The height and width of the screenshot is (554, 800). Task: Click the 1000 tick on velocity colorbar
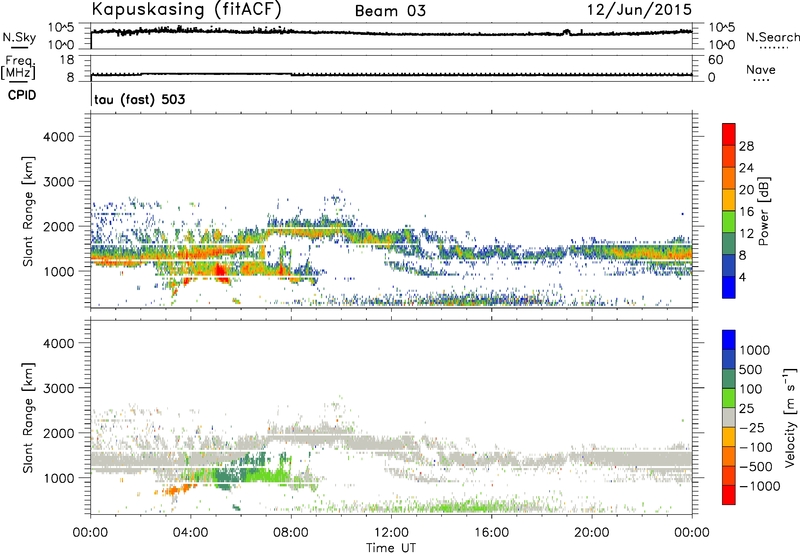click(755, 350)
